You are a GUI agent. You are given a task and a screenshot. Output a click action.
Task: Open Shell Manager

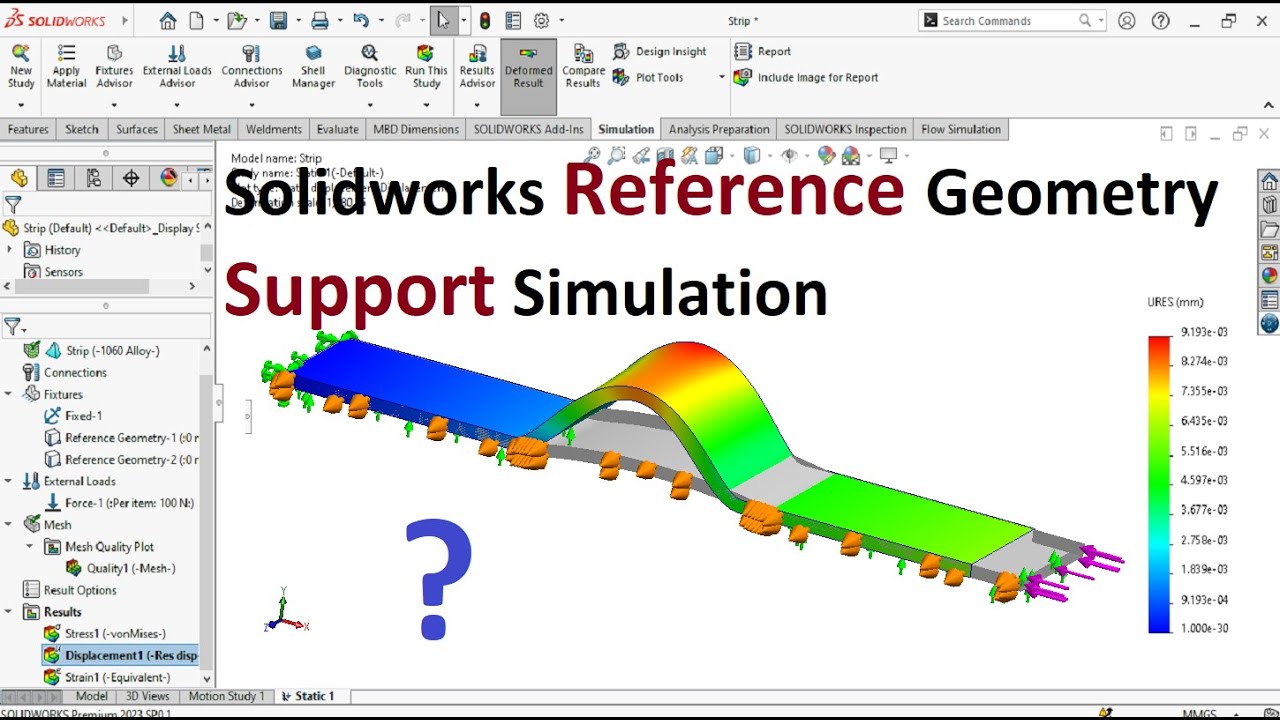(x=313, y=66)
